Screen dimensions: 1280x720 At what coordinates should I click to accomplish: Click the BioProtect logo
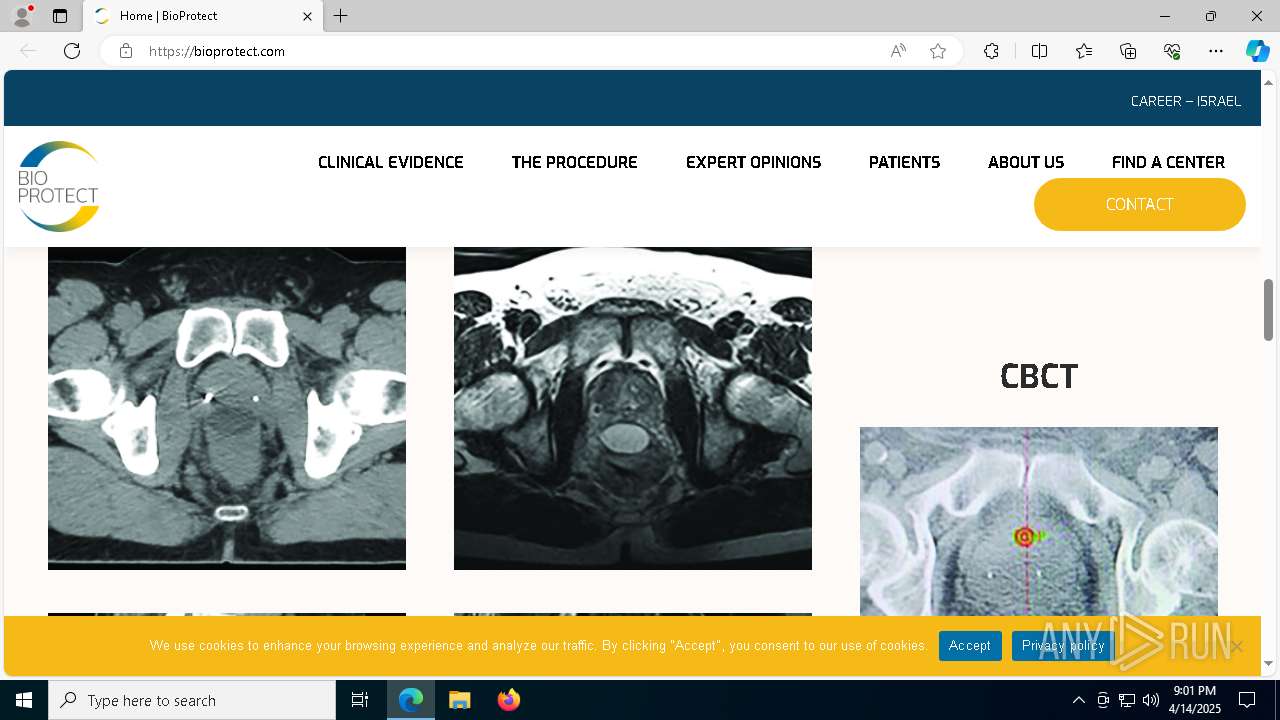point(59,186)
